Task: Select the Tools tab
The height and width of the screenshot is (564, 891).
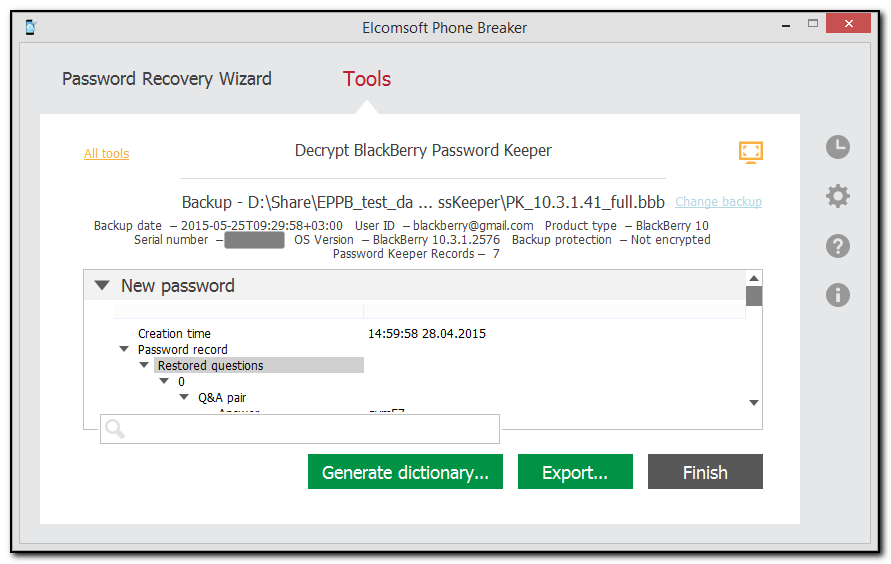Action: click(367, 79)
